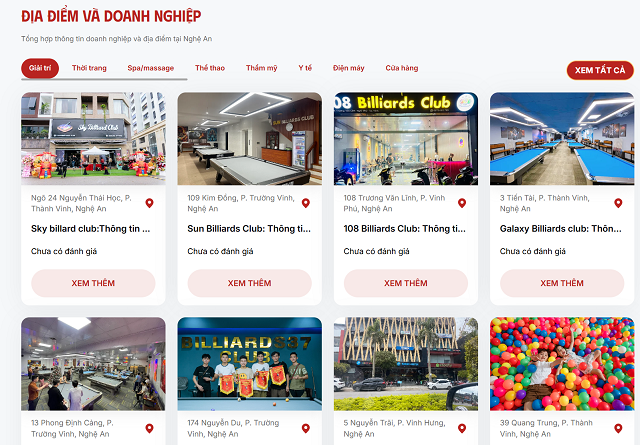Screen dimensions: 640x445
Task: Click the XEM TẤT CẢ button
Action: click(600, 70)
